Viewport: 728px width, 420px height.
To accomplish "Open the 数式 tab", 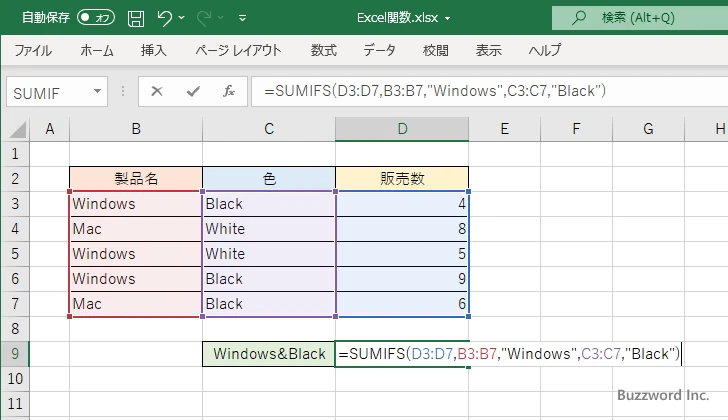I will tap(324, 50).
